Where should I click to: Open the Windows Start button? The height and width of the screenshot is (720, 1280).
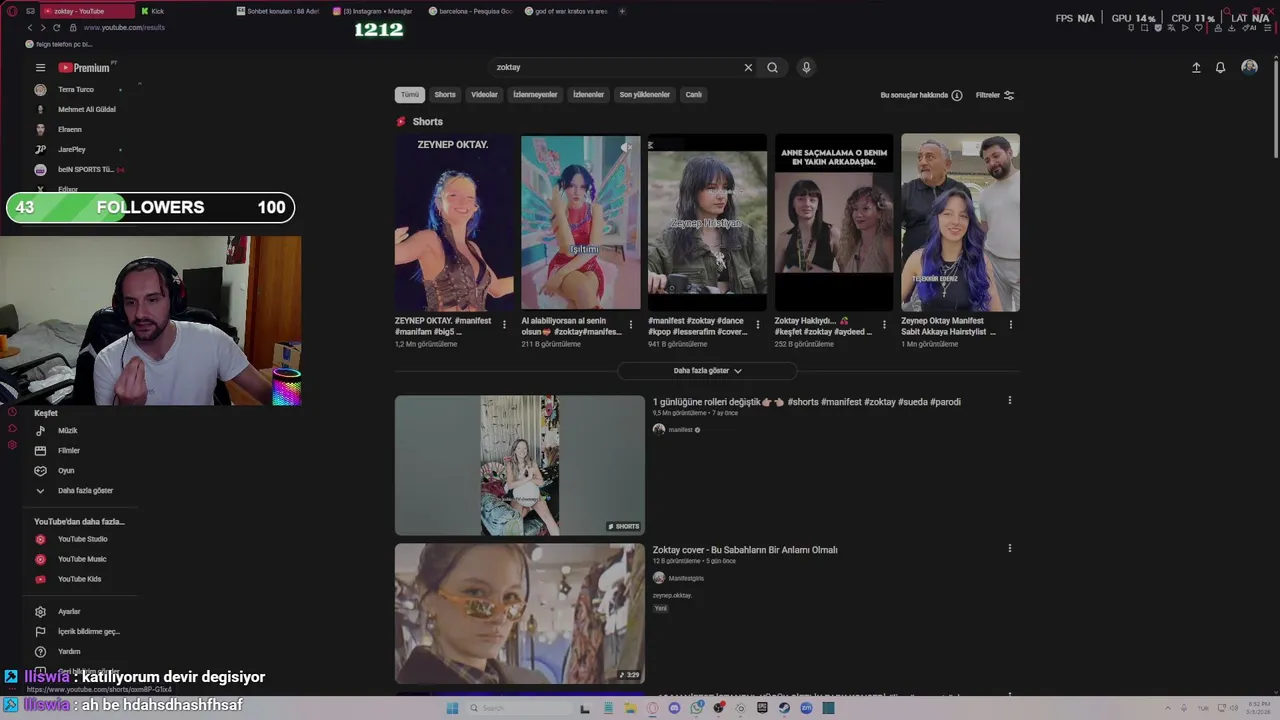click(452, 708)
